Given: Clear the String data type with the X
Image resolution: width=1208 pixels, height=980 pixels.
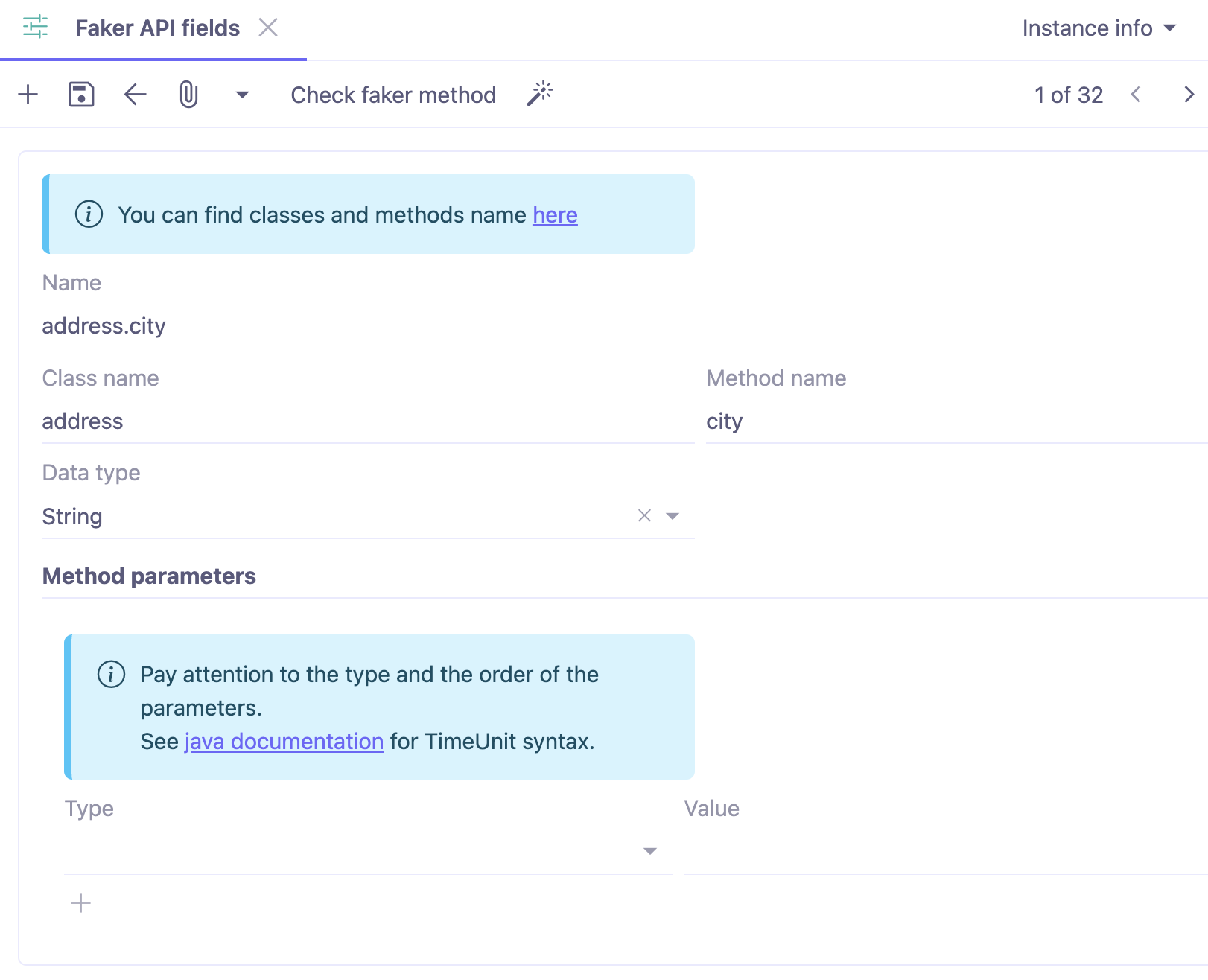Looking at the screenshot, I should coord(643,515).
